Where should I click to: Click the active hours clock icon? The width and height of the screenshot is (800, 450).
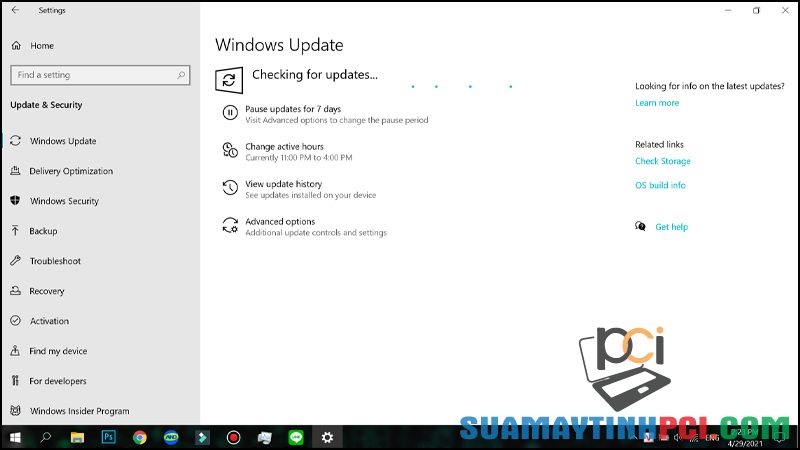[230, 150]
